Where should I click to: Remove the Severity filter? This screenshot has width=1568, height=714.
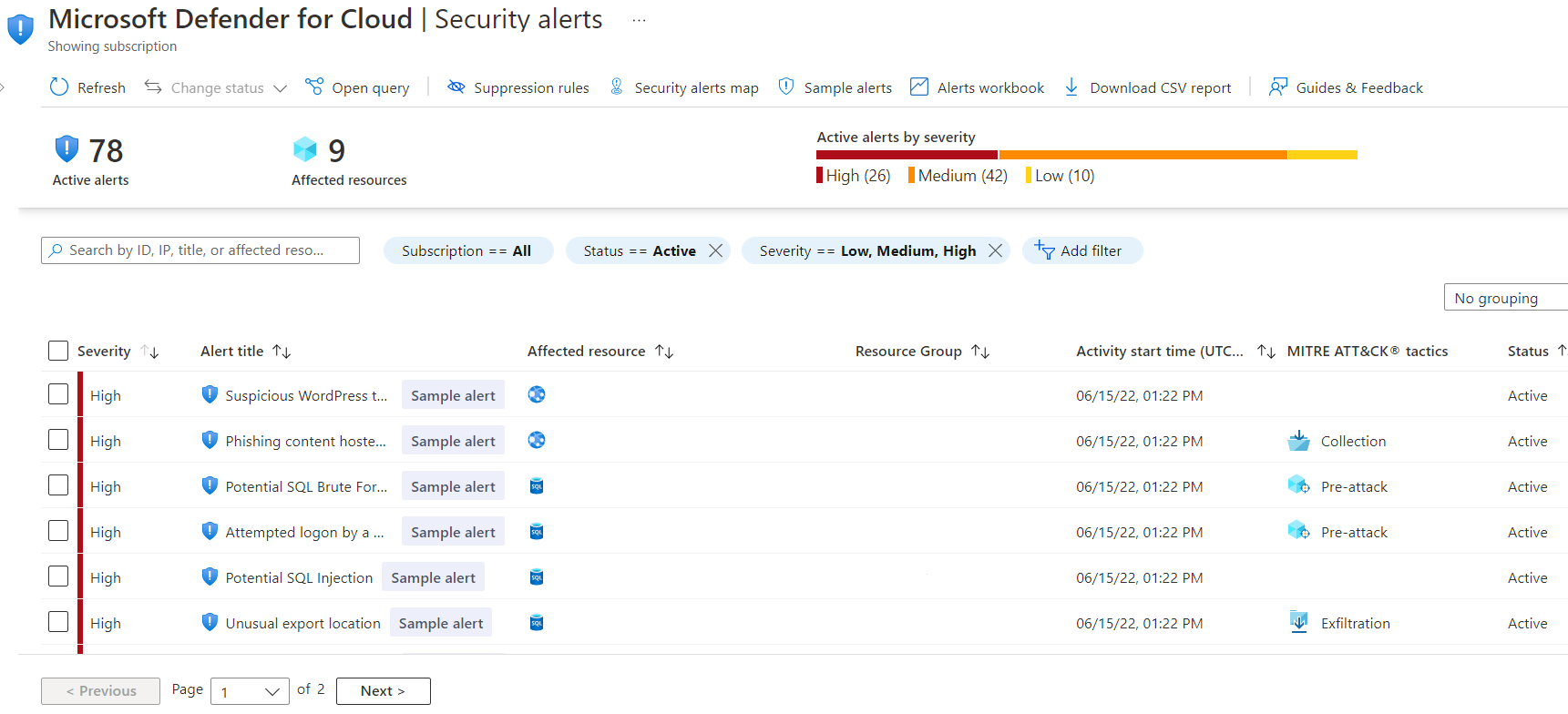996,250
